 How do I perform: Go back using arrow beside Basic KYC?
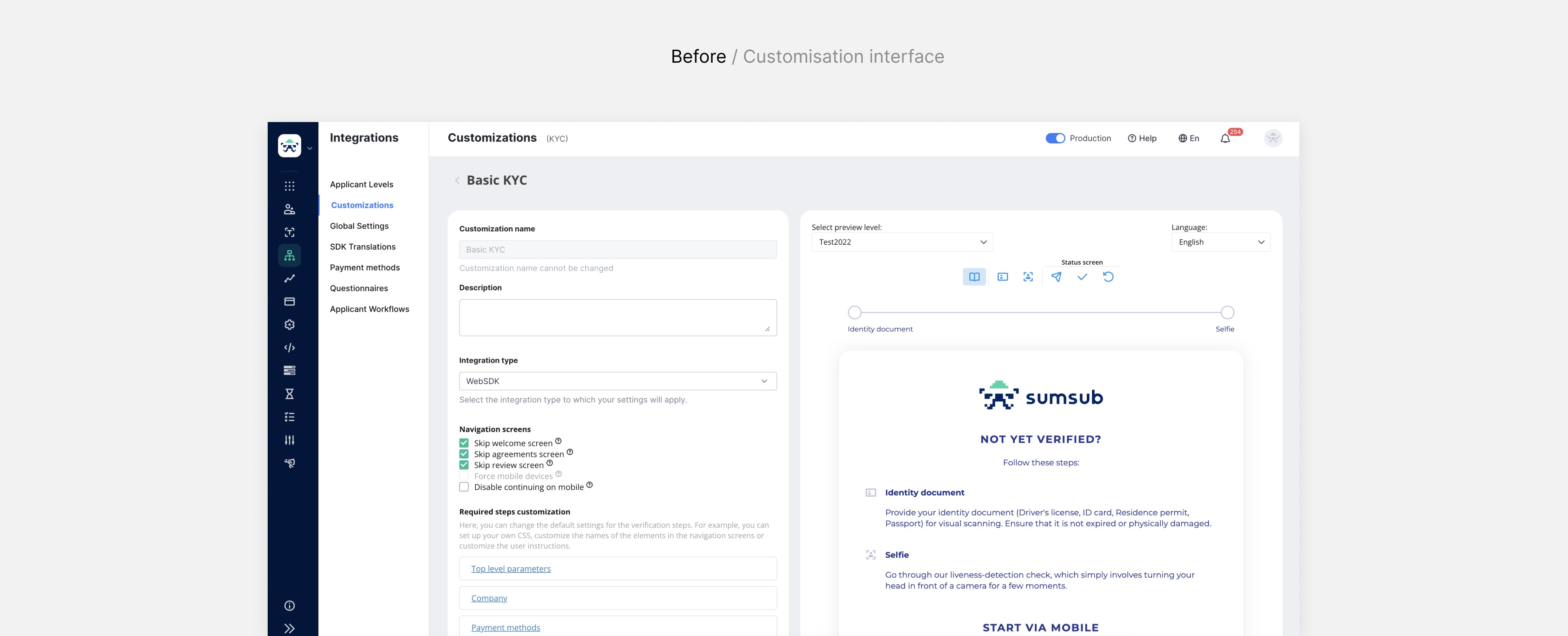coord(457,181)
